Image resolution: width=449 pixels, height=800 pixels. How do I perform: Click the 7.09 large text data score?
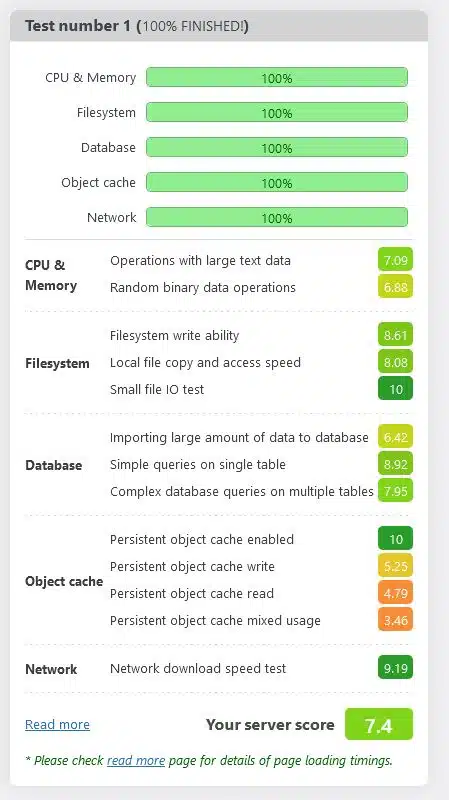395,260
